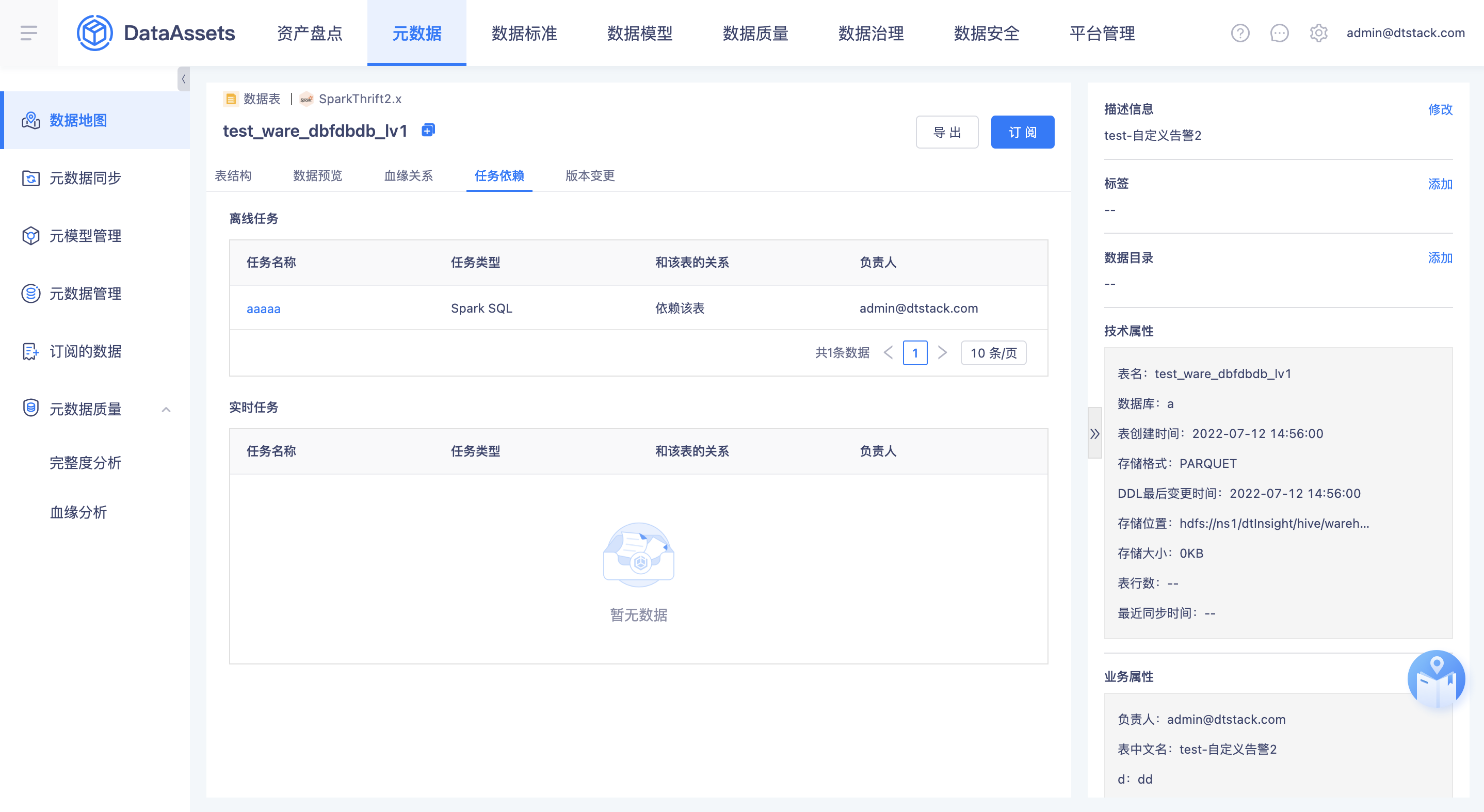1484x812 pixels.
Task: Click the 元模型管理 cube icon
Action: [x=30, y=236]
